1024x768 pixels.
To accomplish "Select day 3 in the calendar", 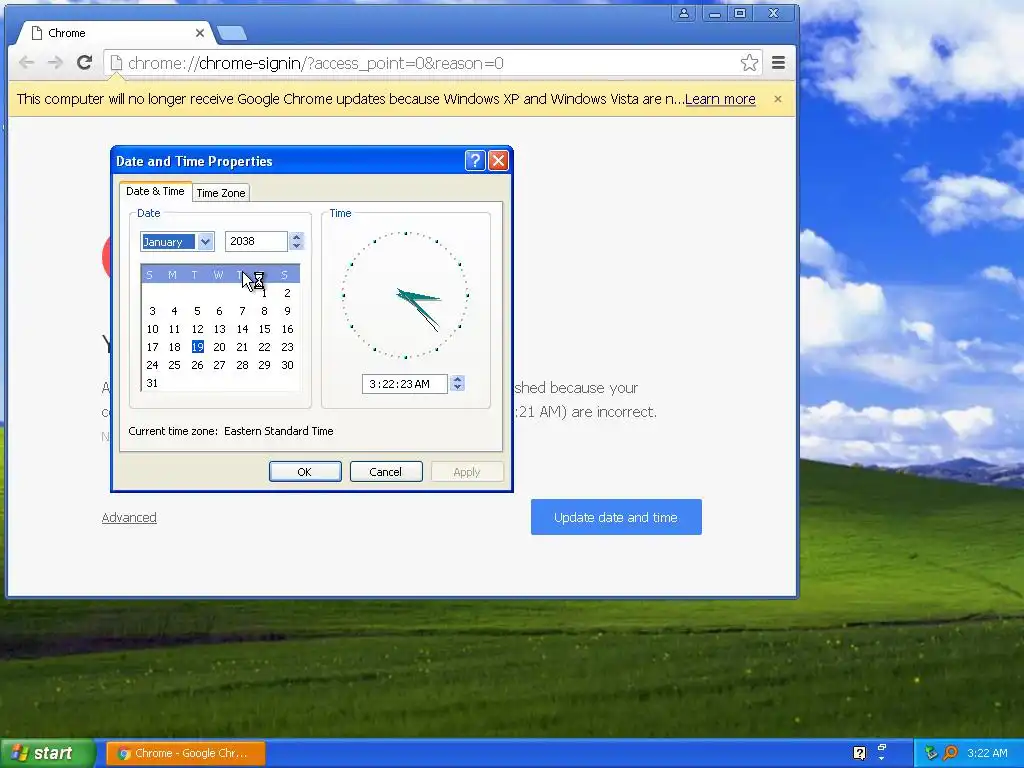I will (152, 312).
